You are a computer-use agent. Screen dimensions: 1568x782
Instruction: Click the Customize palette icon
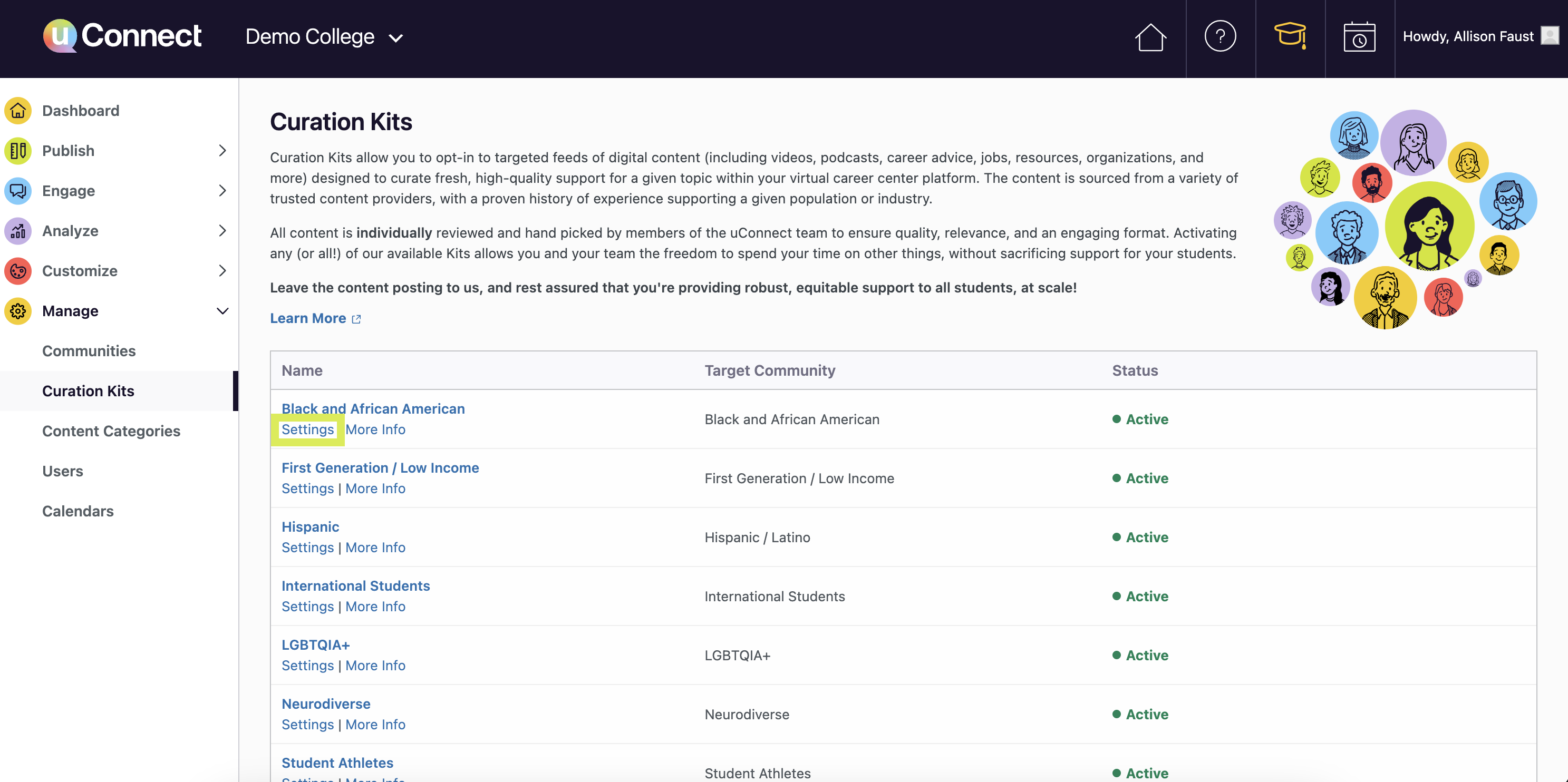point(18,271)
